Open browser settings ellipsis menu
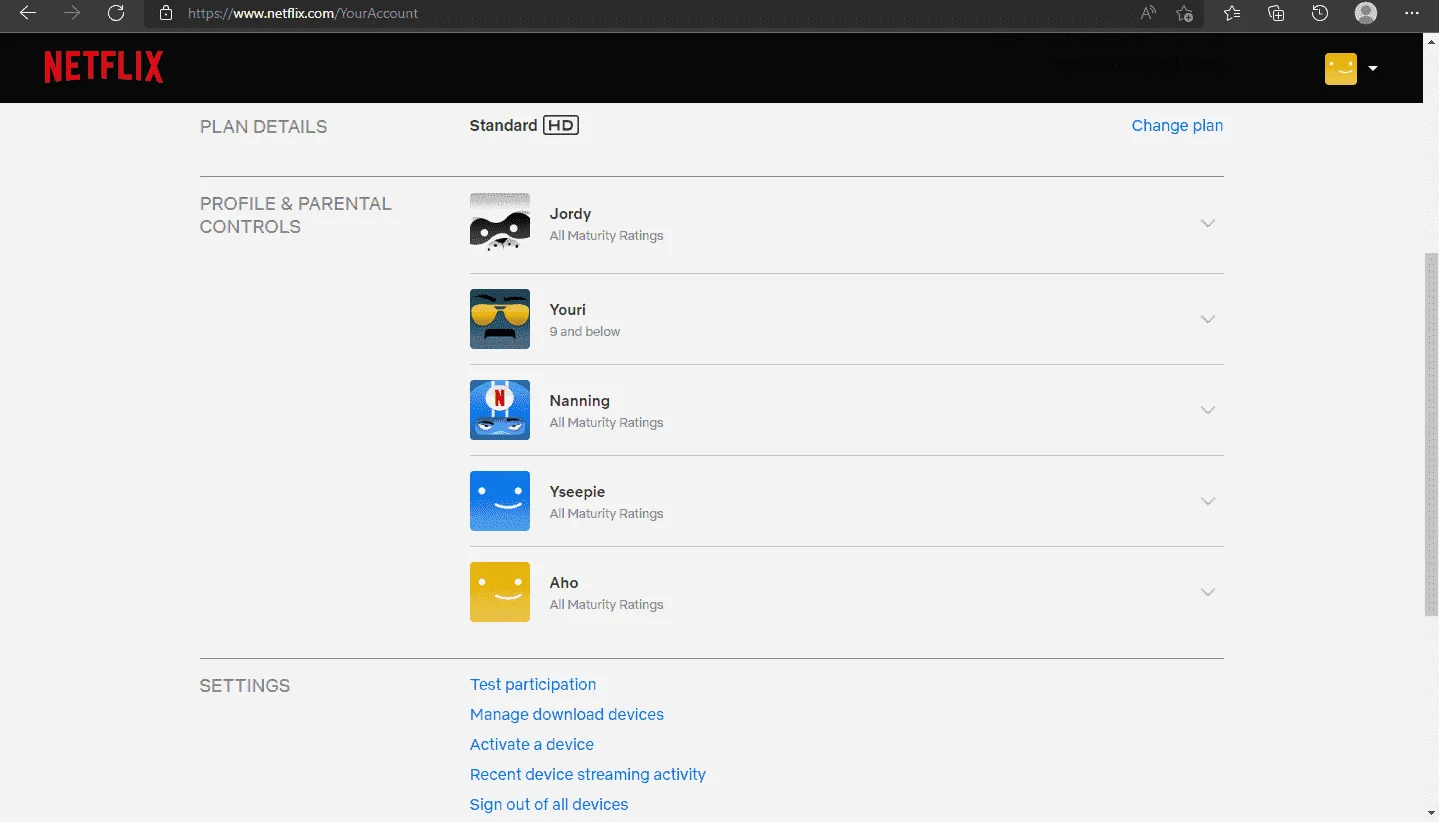 [1411, 13]
